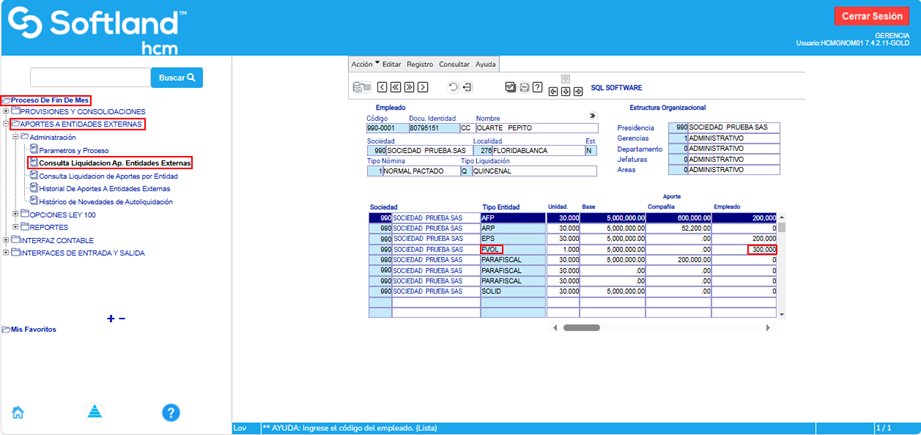Open the Consultar menu
The width and height of the screenshot is (921, 435).
[454, 63]
